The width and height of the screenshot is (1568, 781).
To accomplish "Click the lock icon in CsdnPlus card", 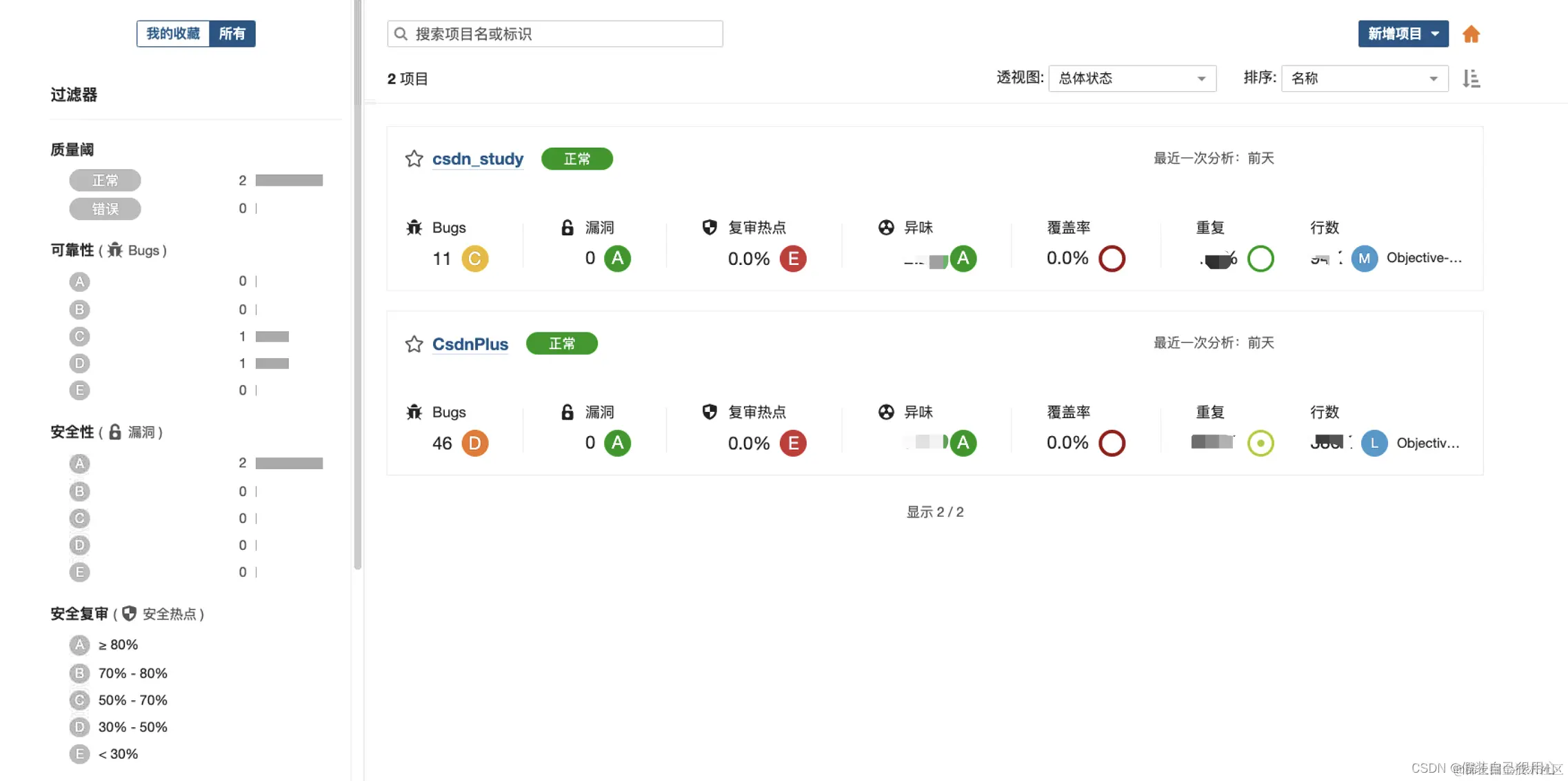I will [x=567, y=412].
